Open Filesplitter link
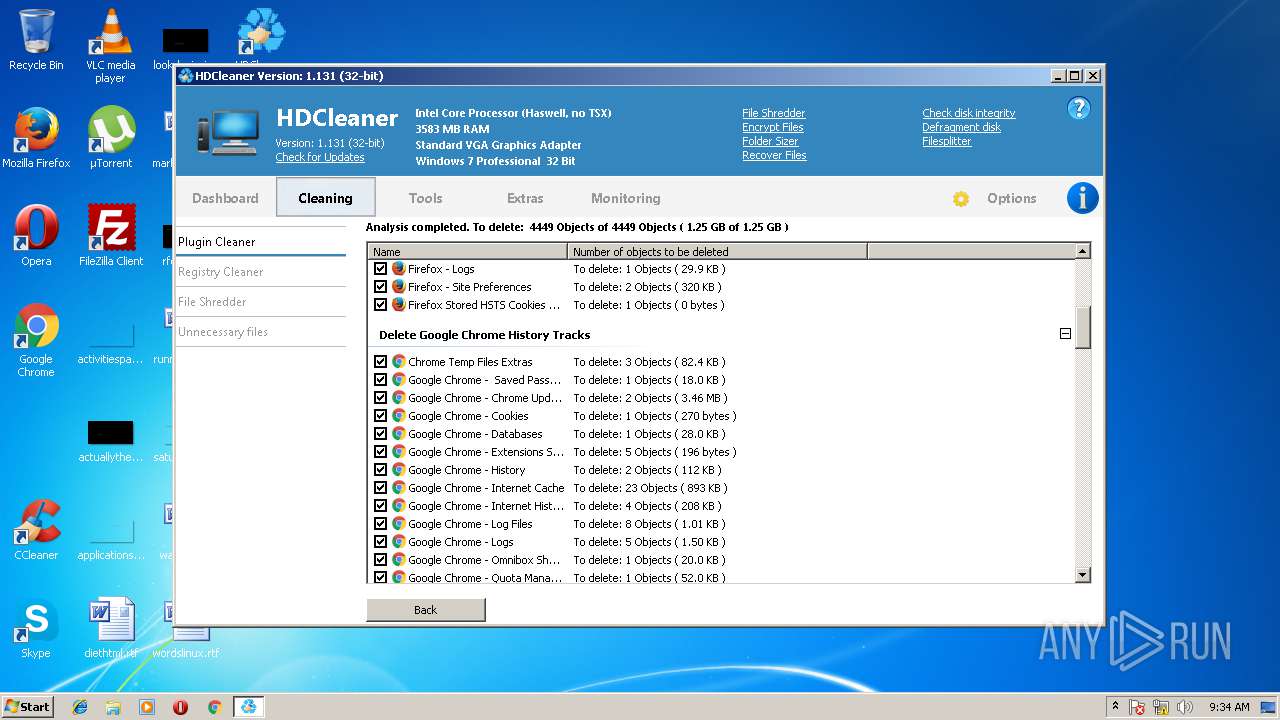Image resolution: width=1280 pixels, height=720 pixels. (946, 142)
